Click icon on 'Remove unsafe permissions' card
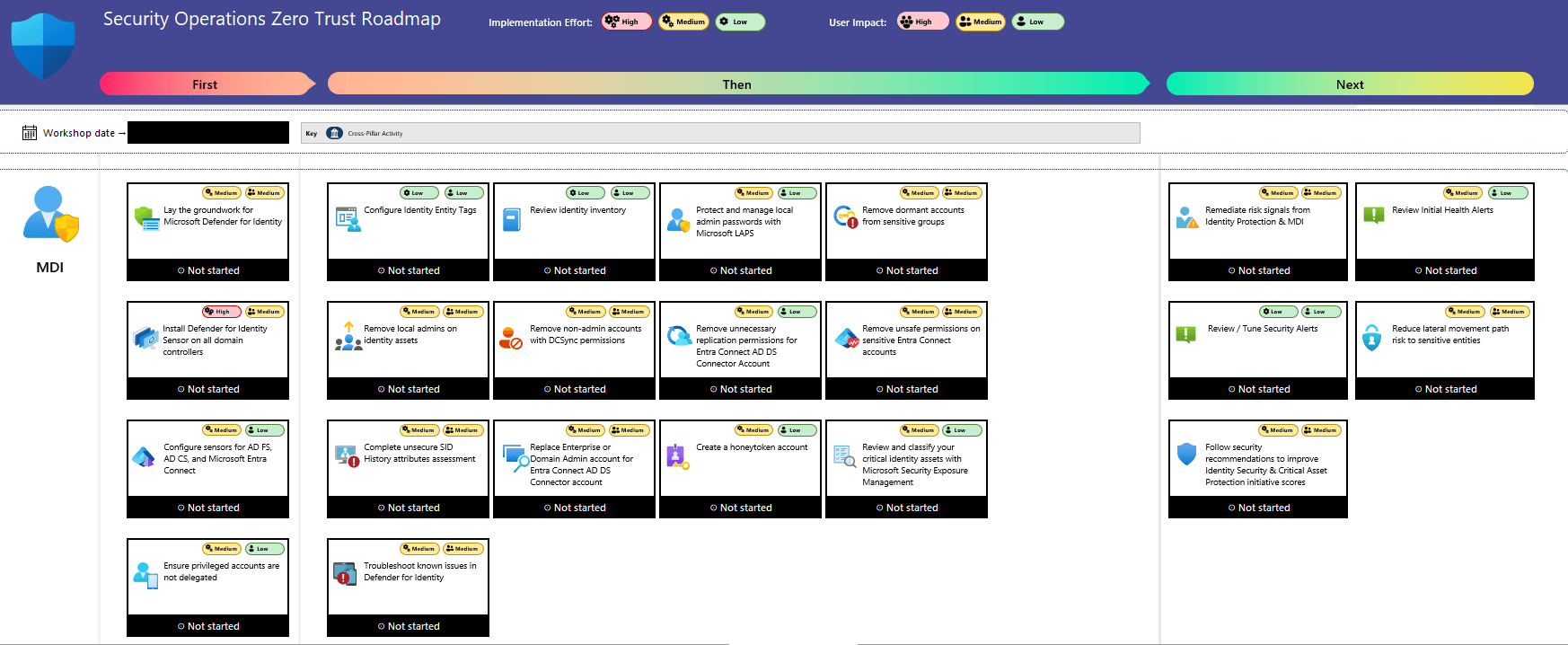1568x645 pixels. pos(847,339)
